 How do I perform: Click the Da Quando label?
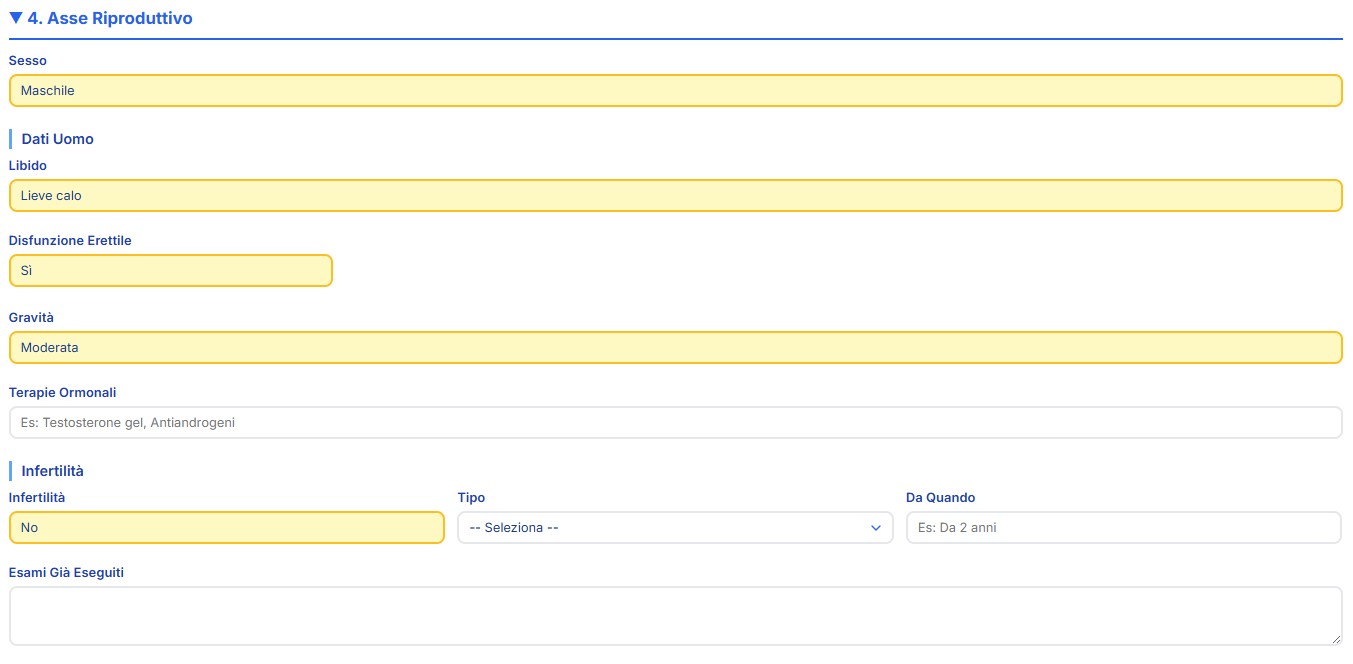click(940, 497)
